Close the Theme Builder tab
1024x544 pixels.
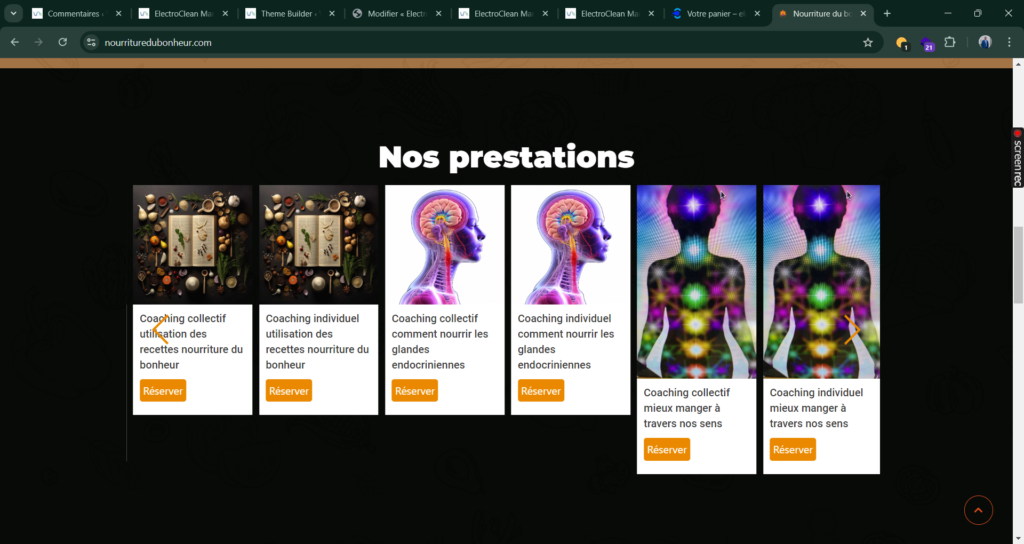(332, 13)
